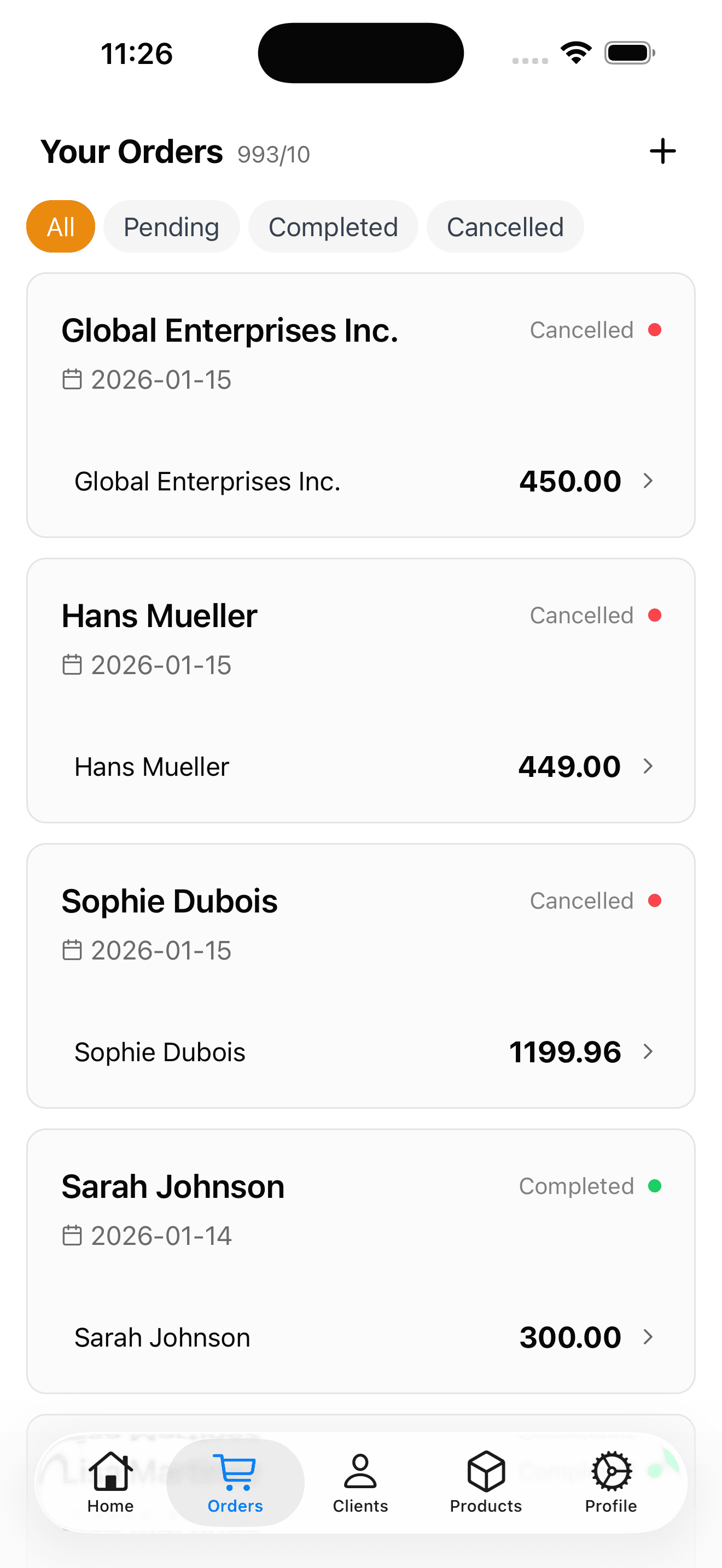This screenshot has height=1568, width=722.
Task: Filter orders by Pending
Action: [x=171, y=226]
